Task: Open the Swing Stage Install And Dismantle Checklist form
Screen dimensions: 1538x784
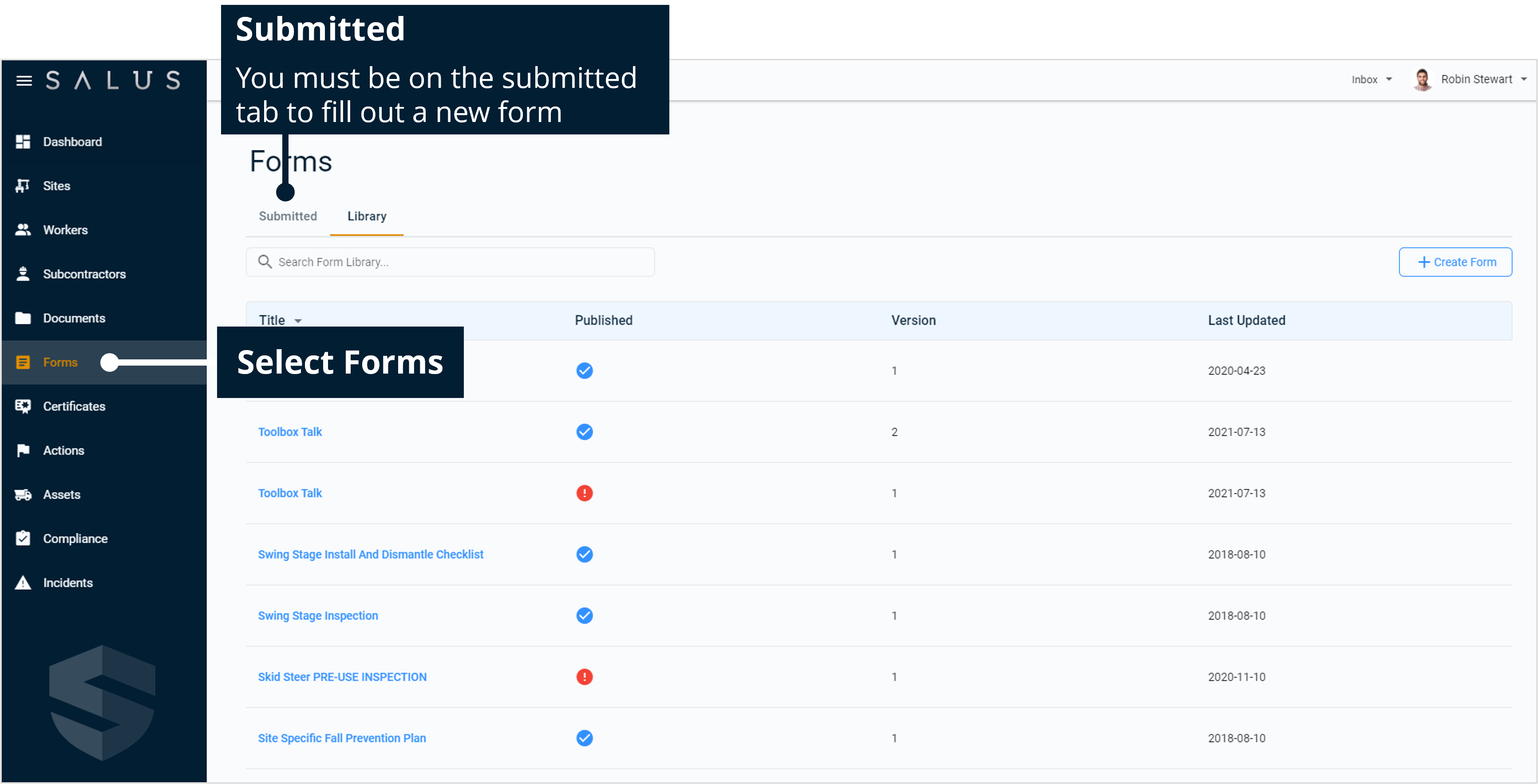Action: 371,554
